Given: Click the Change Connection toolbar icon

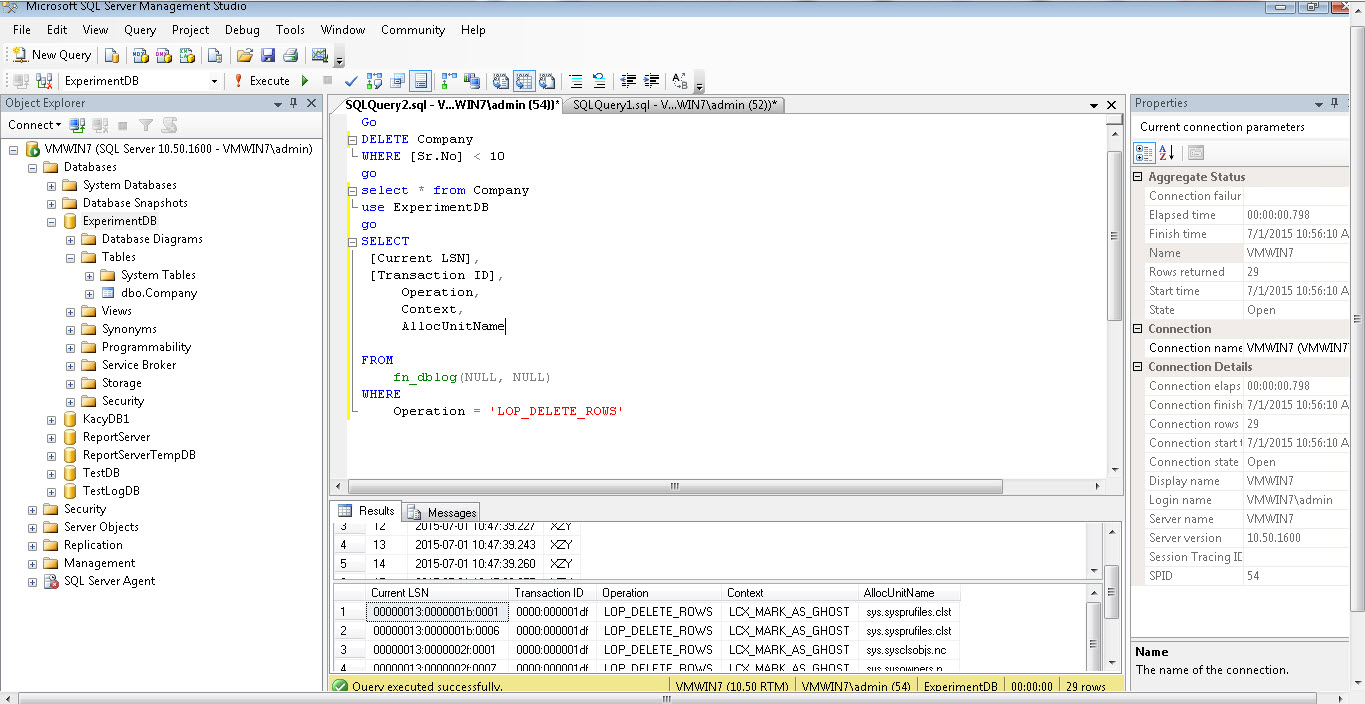Looking at the screenshot, I should coord(45,81).
